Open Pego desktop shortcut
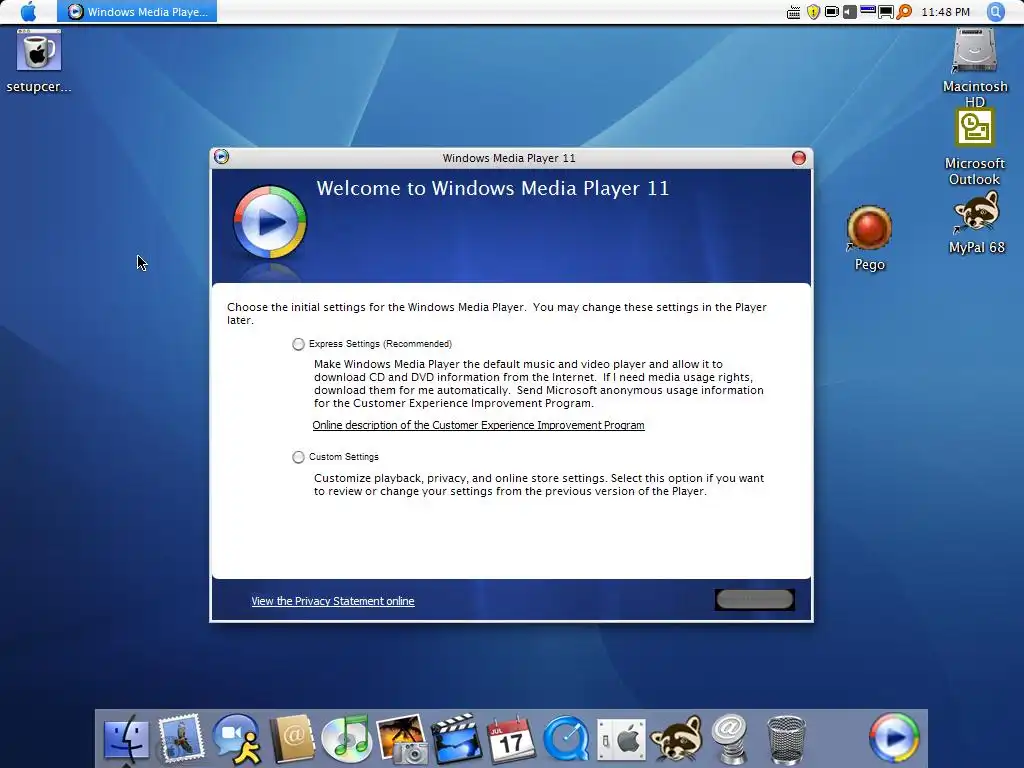This screenshot has width=1024, height=768. click(869, 237)
